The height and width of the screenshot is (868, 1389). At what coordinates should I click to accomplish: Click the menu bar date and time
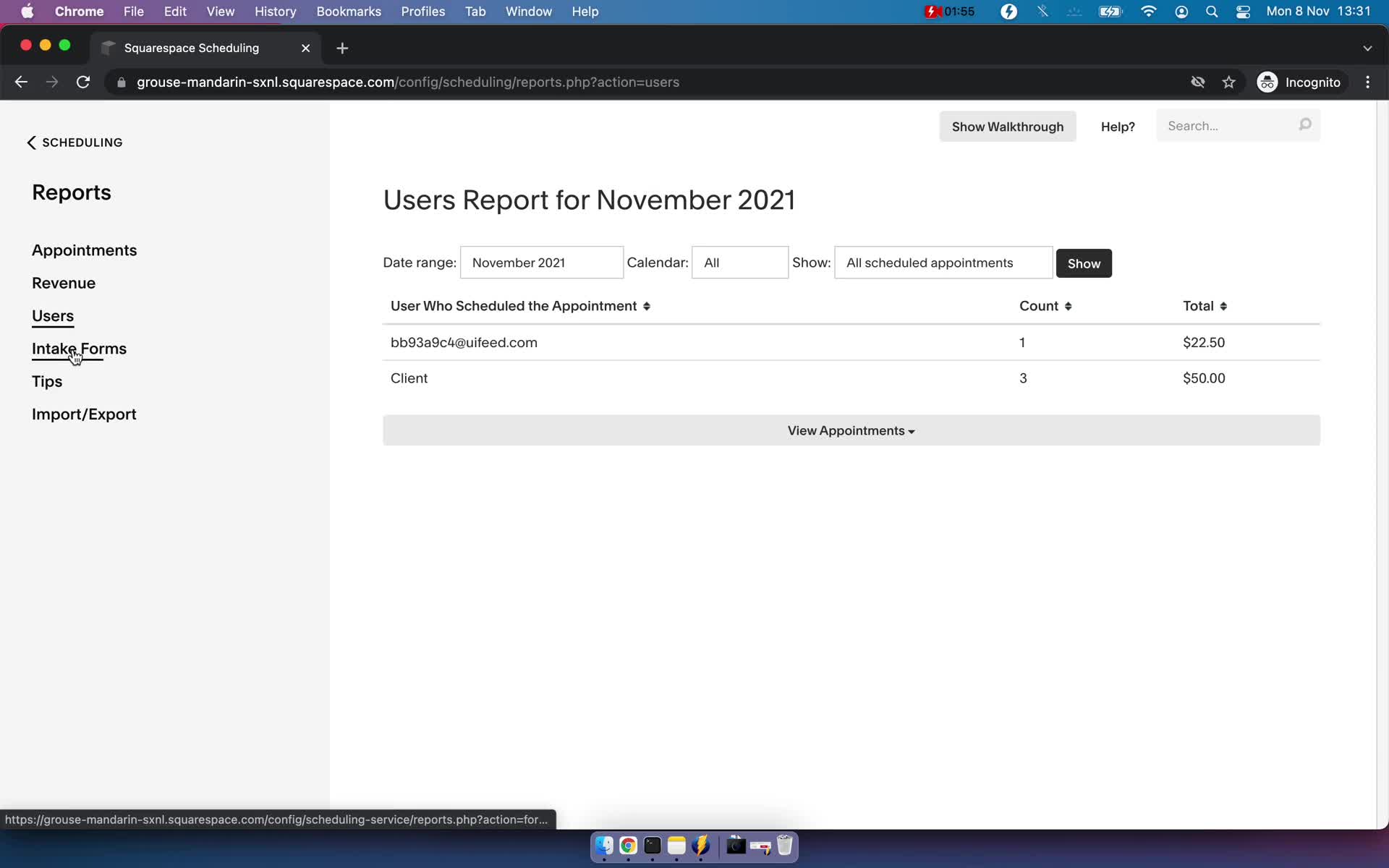[1318, 12]
